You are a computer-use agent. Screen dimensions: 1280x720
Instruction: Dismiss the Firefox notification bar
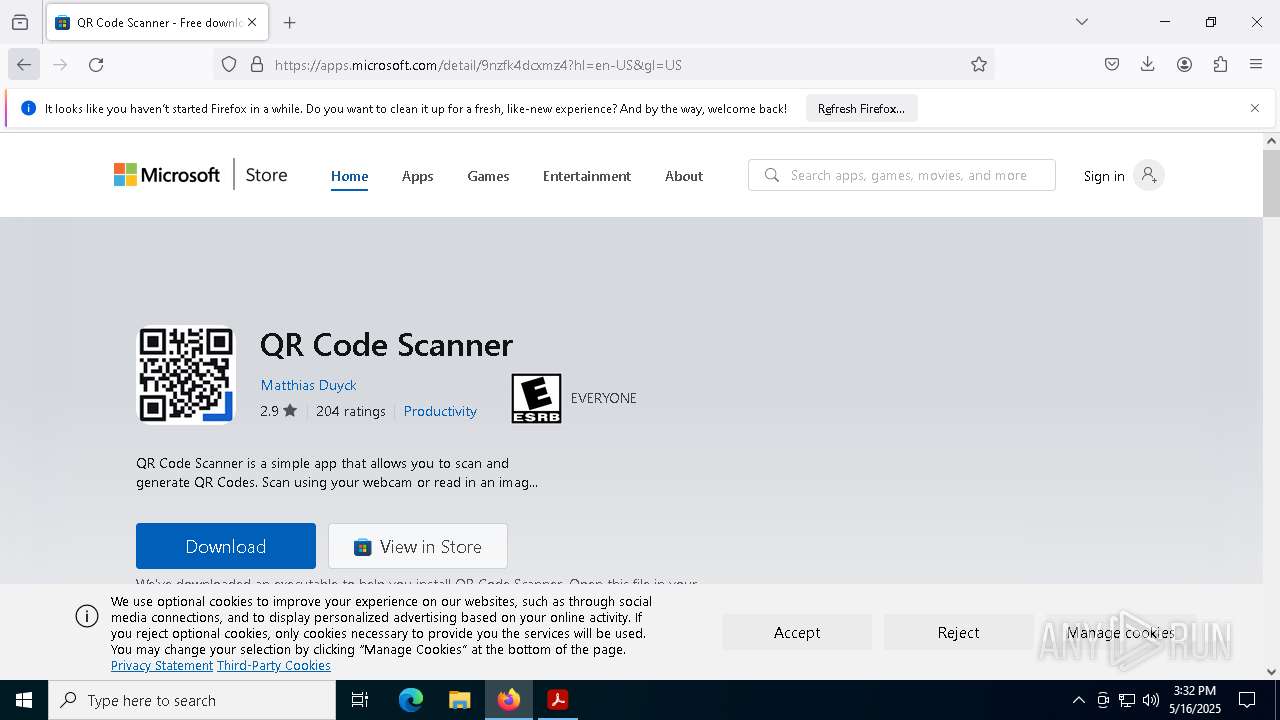(1255, 108)
